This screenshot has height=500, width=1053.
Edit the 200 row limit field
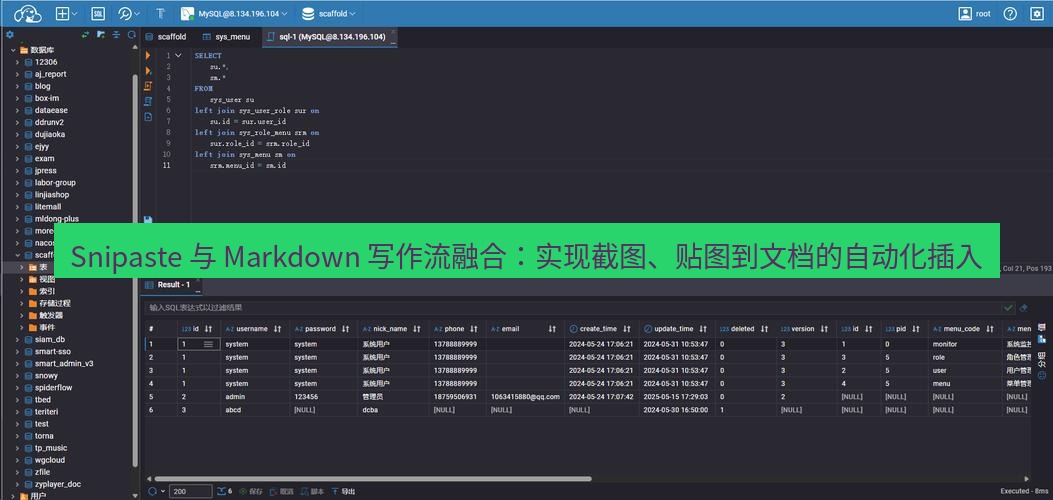coord(191,491)
